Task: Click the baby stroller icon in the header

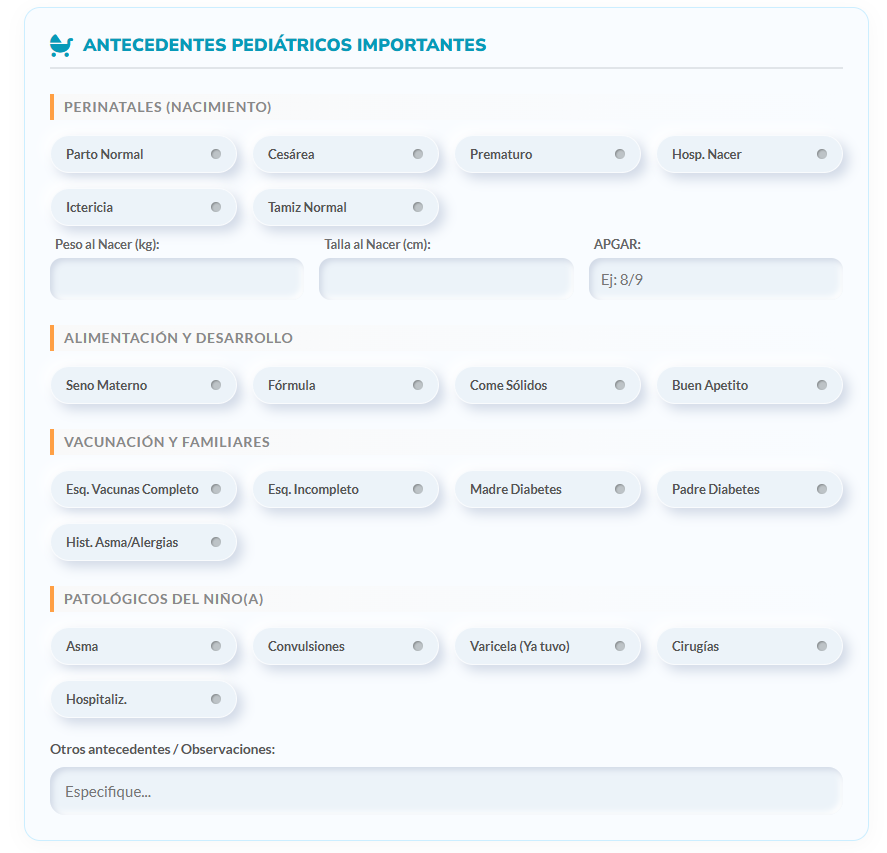Action: coord(59,44)
